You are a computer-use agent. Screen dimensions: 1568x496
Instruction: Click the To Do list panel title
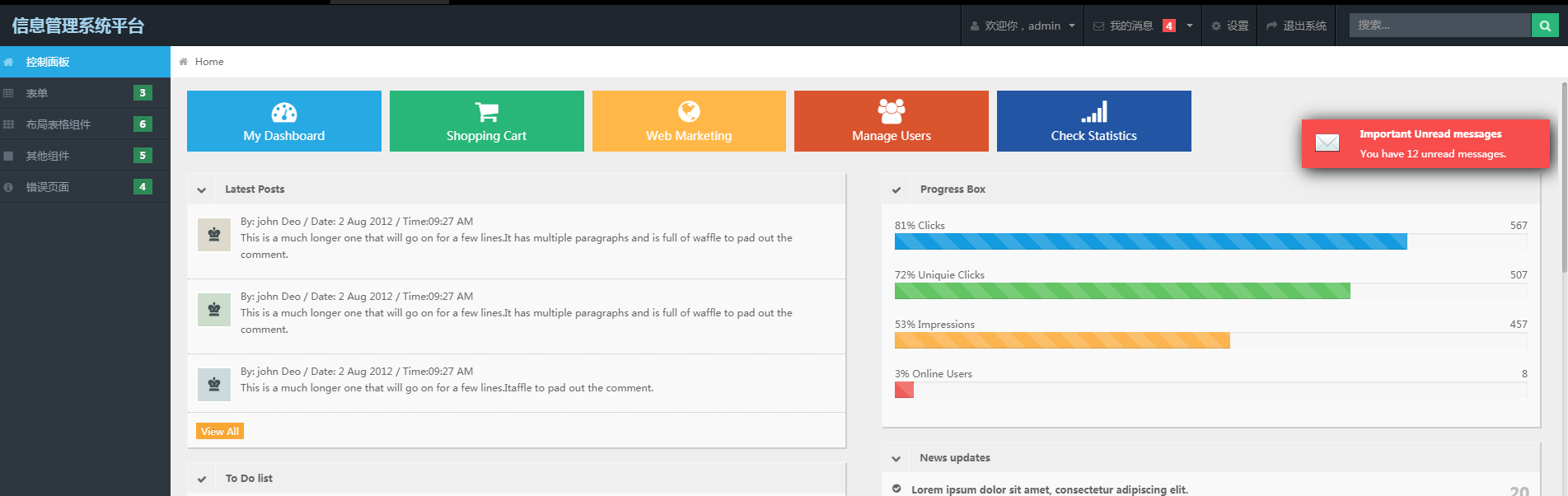tap(249, 479)
